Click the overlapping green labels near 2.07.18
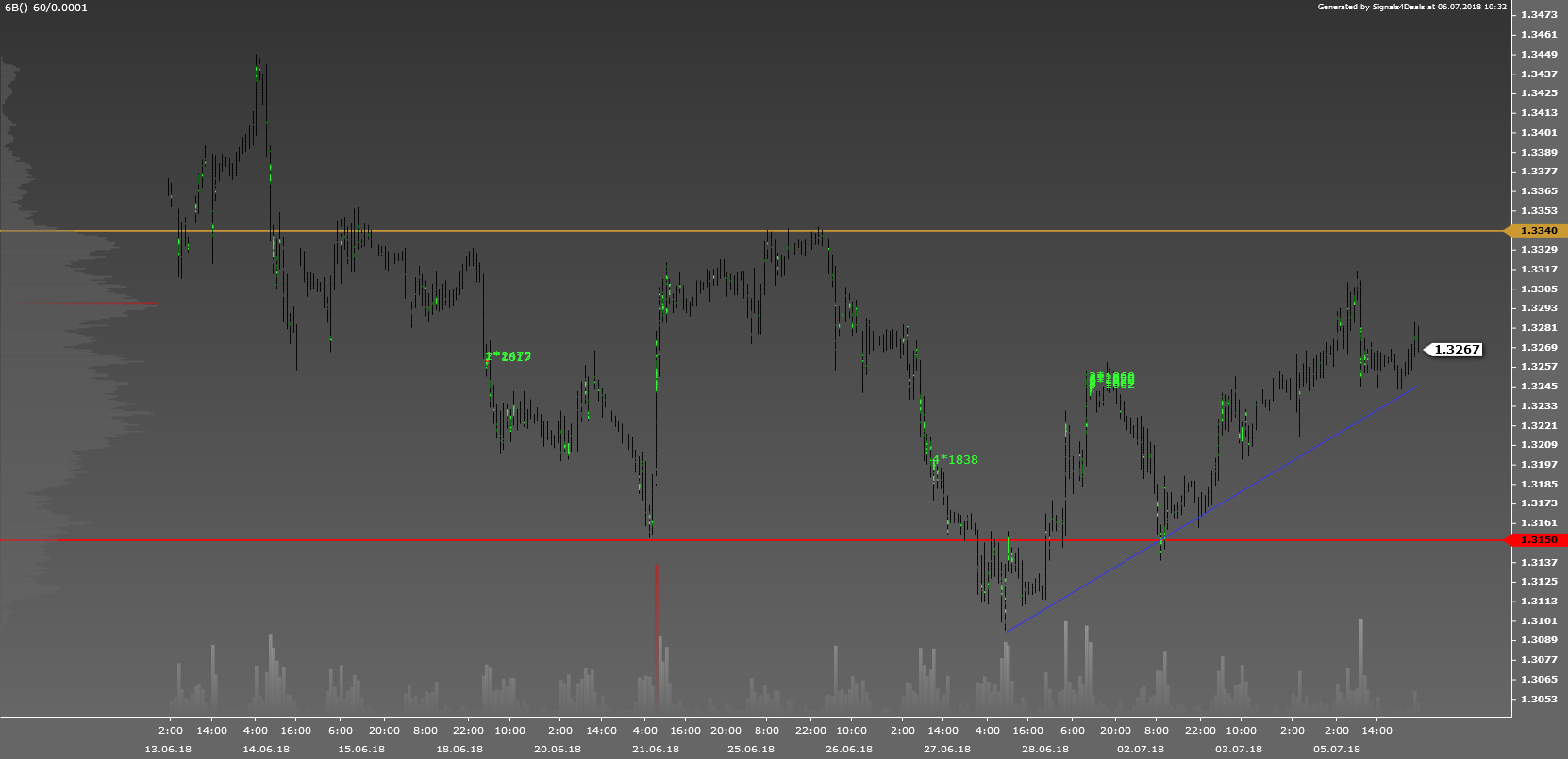The height and width of the screenshot is (759, 1568). (1111, 381)
